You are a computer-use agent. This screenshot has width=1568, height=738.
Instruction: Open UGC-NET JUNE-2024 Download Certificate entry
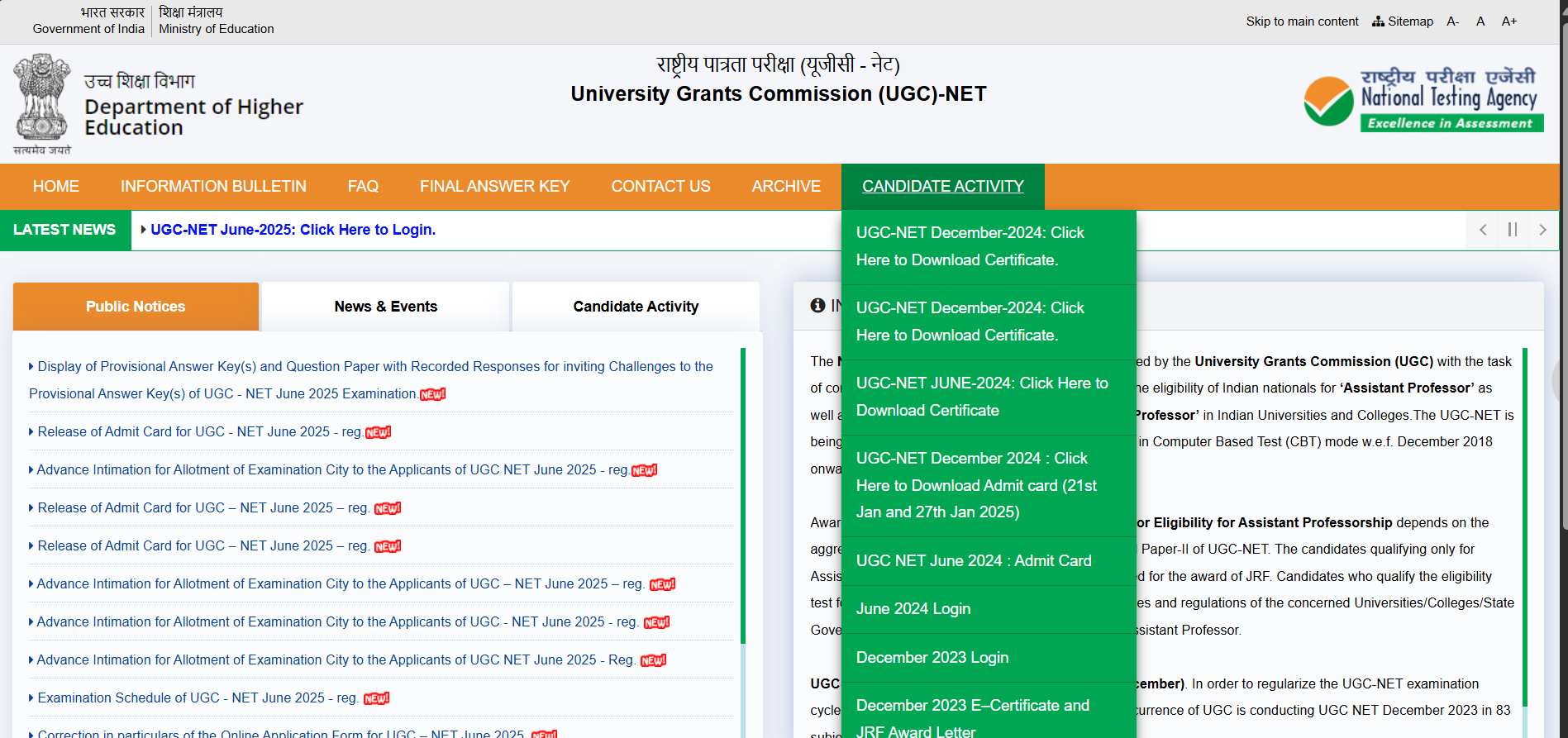[x=989, y=398]
